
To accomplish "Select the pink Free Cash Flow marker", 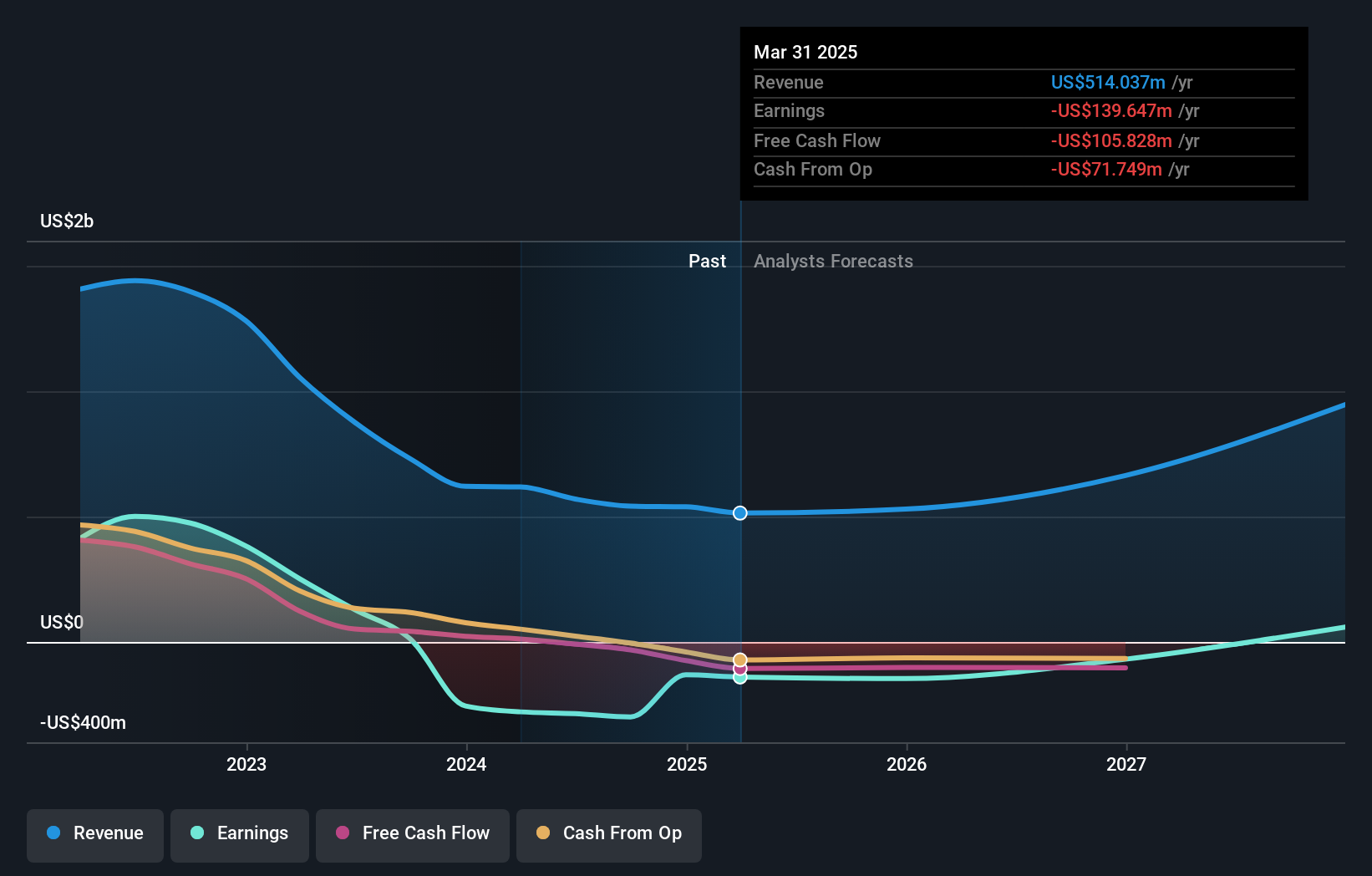I will [739, 669].
